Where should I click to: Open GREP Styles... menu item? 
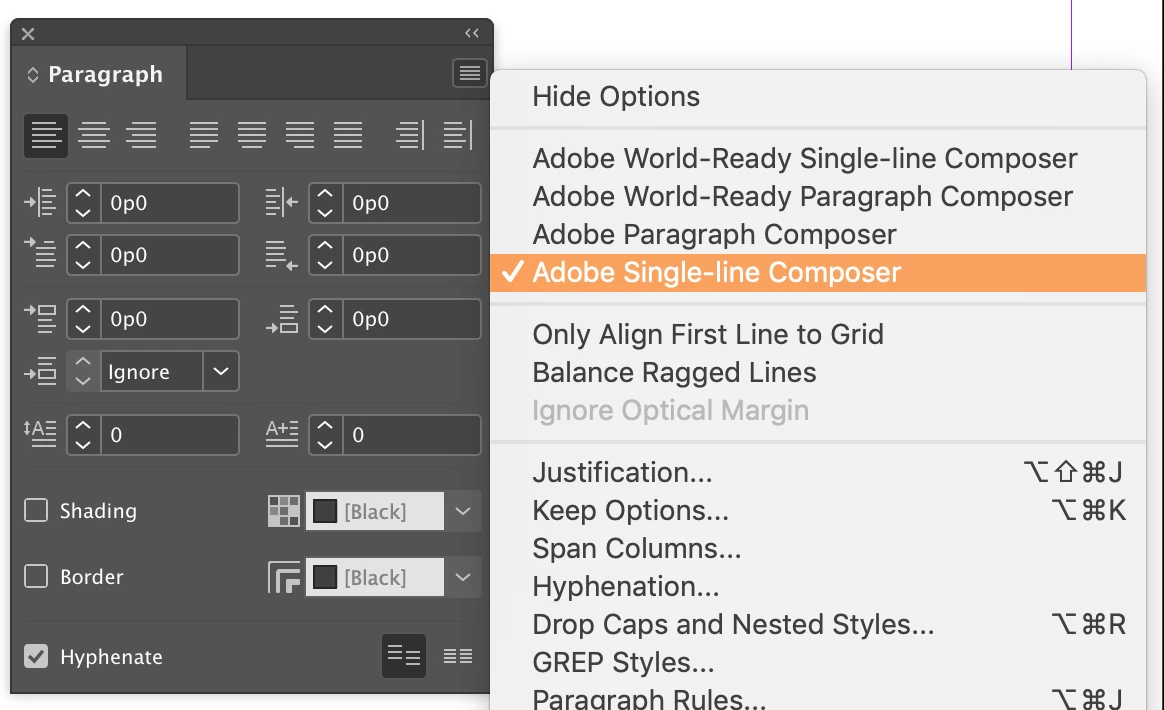[x=818, y=662]
